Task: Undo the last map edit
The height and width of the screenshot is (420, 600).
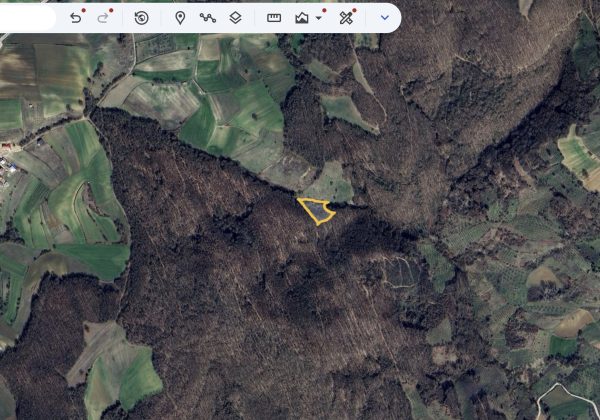Action: coord(75,18)
